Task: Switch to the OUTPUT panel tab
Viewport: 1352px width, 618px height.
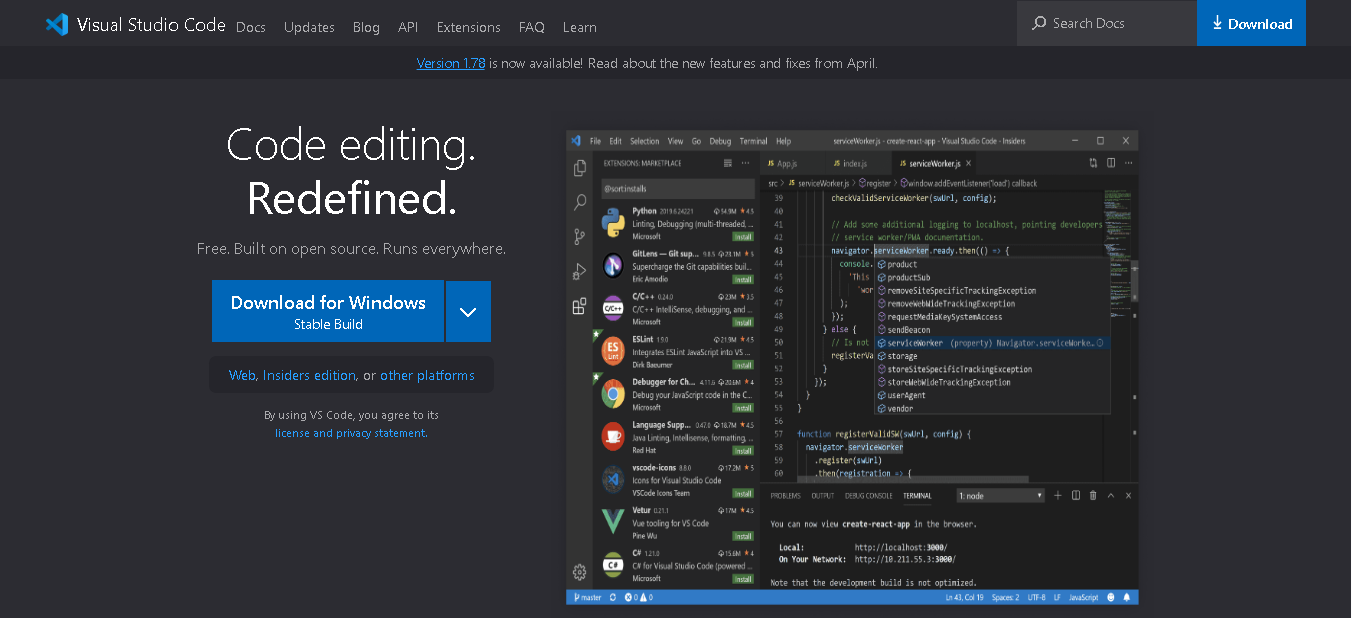Action: tap(823, 496)
